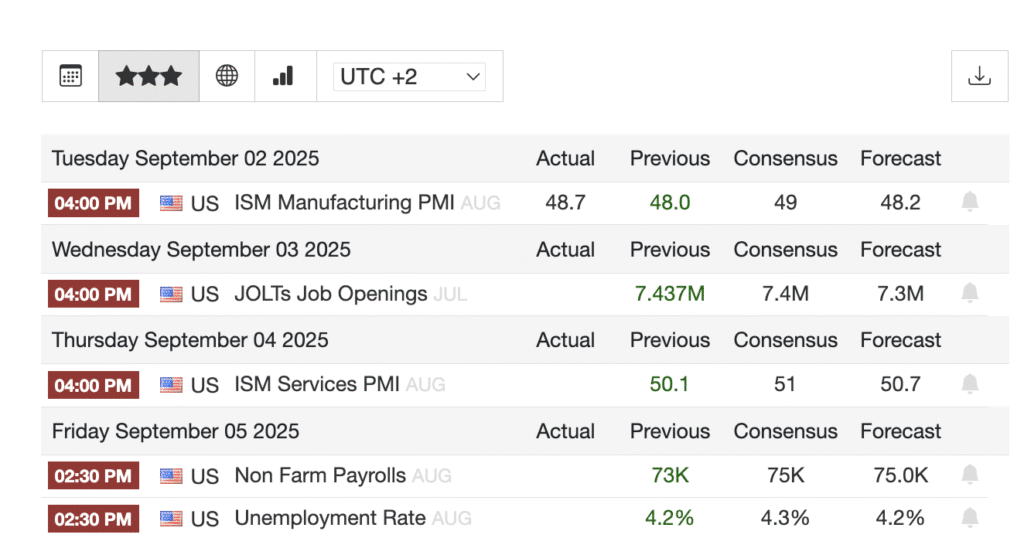Download the calendar data

click(x=979, y=76)
